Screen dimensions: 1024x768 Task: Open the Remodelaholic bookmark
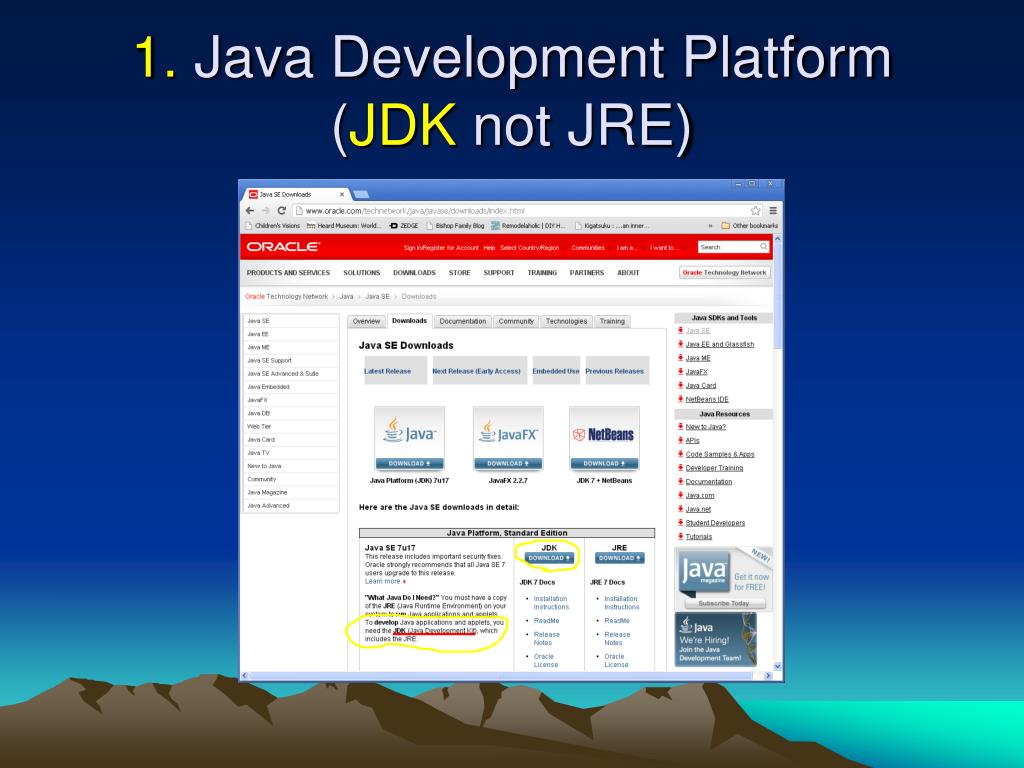click(x=528, y=226)
